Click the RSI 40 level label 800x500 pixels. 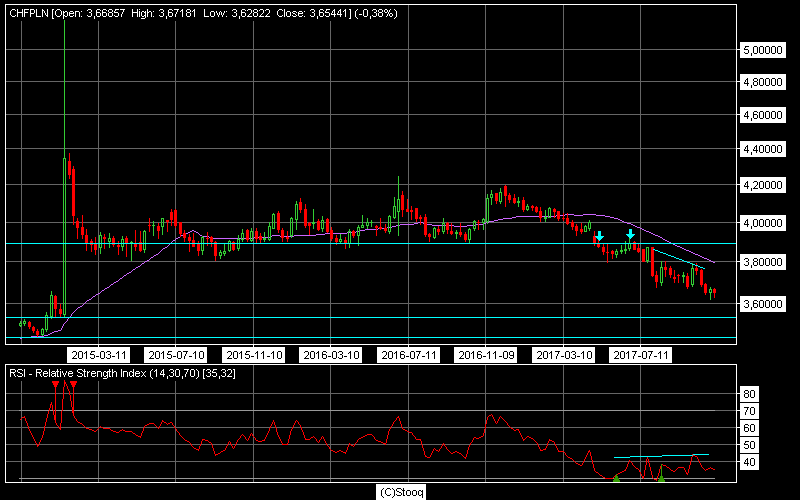[x=749, y=463]
